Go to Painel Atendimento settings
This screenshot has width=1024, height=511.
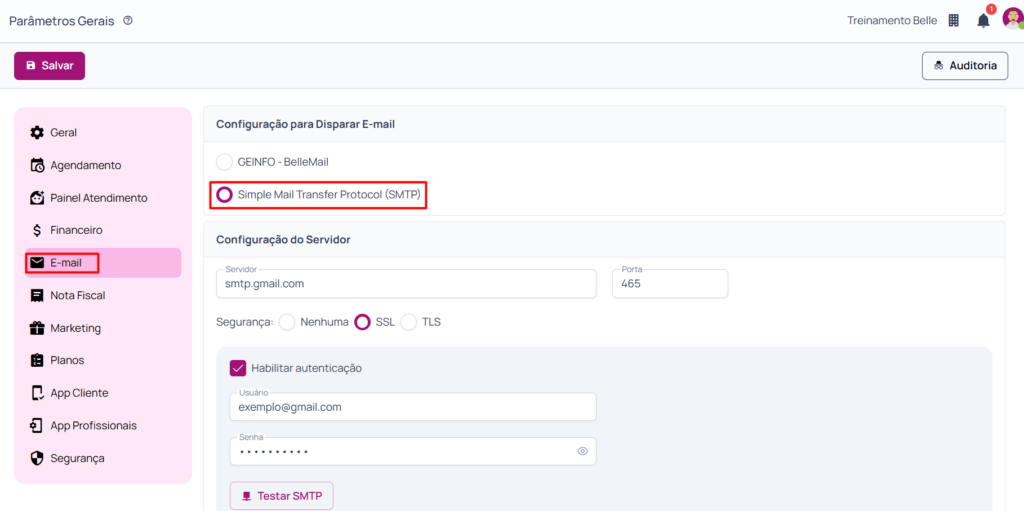(98, 198)
